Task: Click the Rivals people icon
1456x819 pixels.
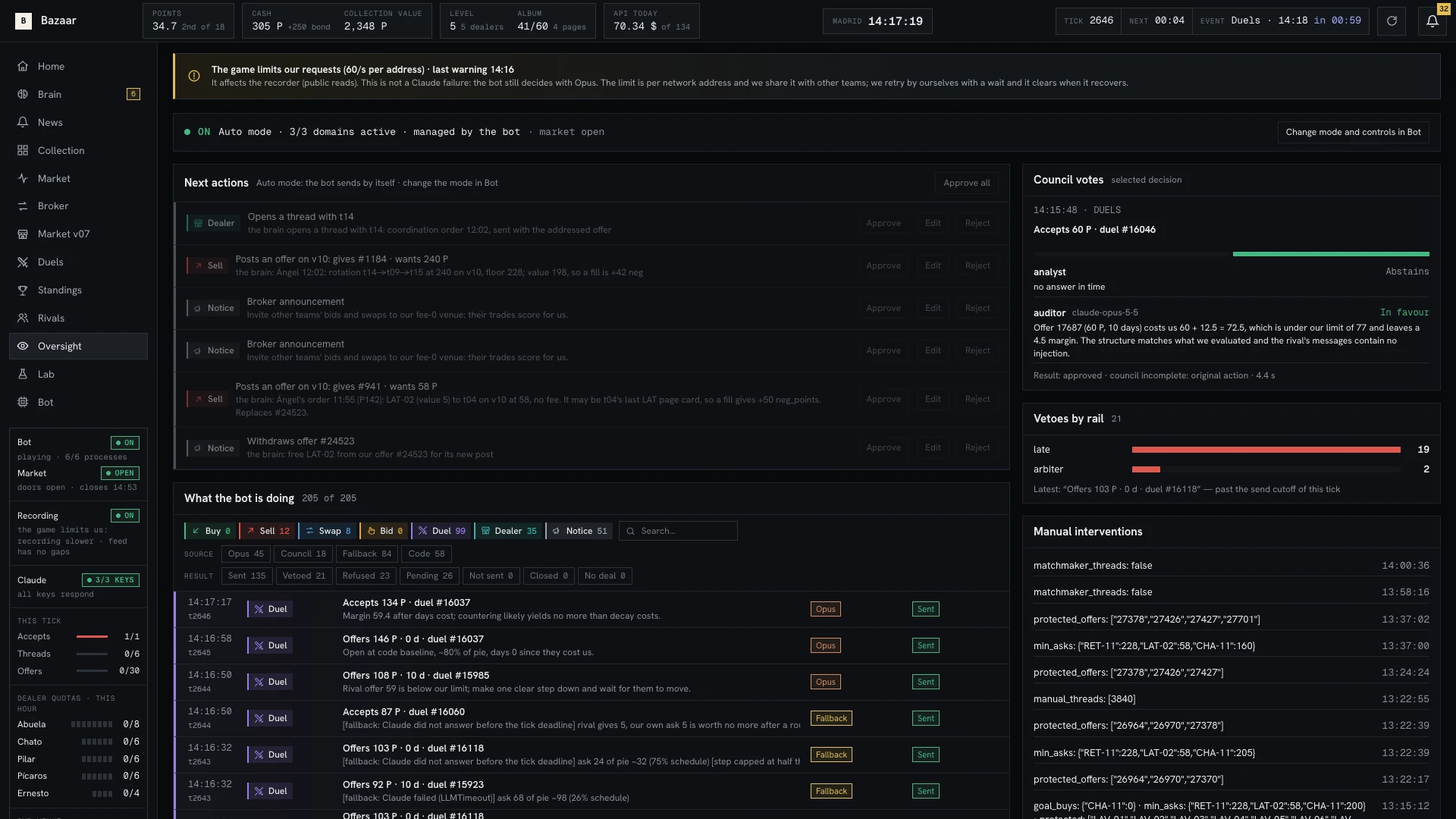Action: [x=23, y=318]
